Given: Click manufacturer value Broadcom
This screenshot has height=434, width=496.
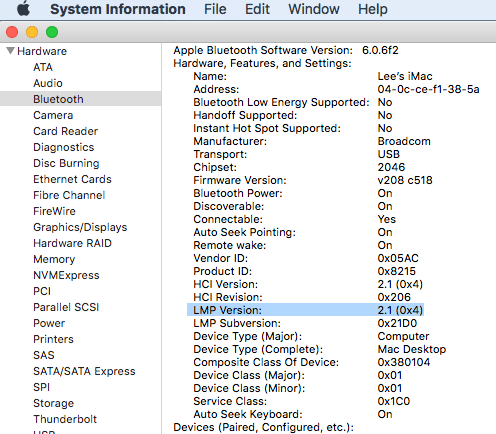Looking at the screenshot, I should tap(404, 141).
